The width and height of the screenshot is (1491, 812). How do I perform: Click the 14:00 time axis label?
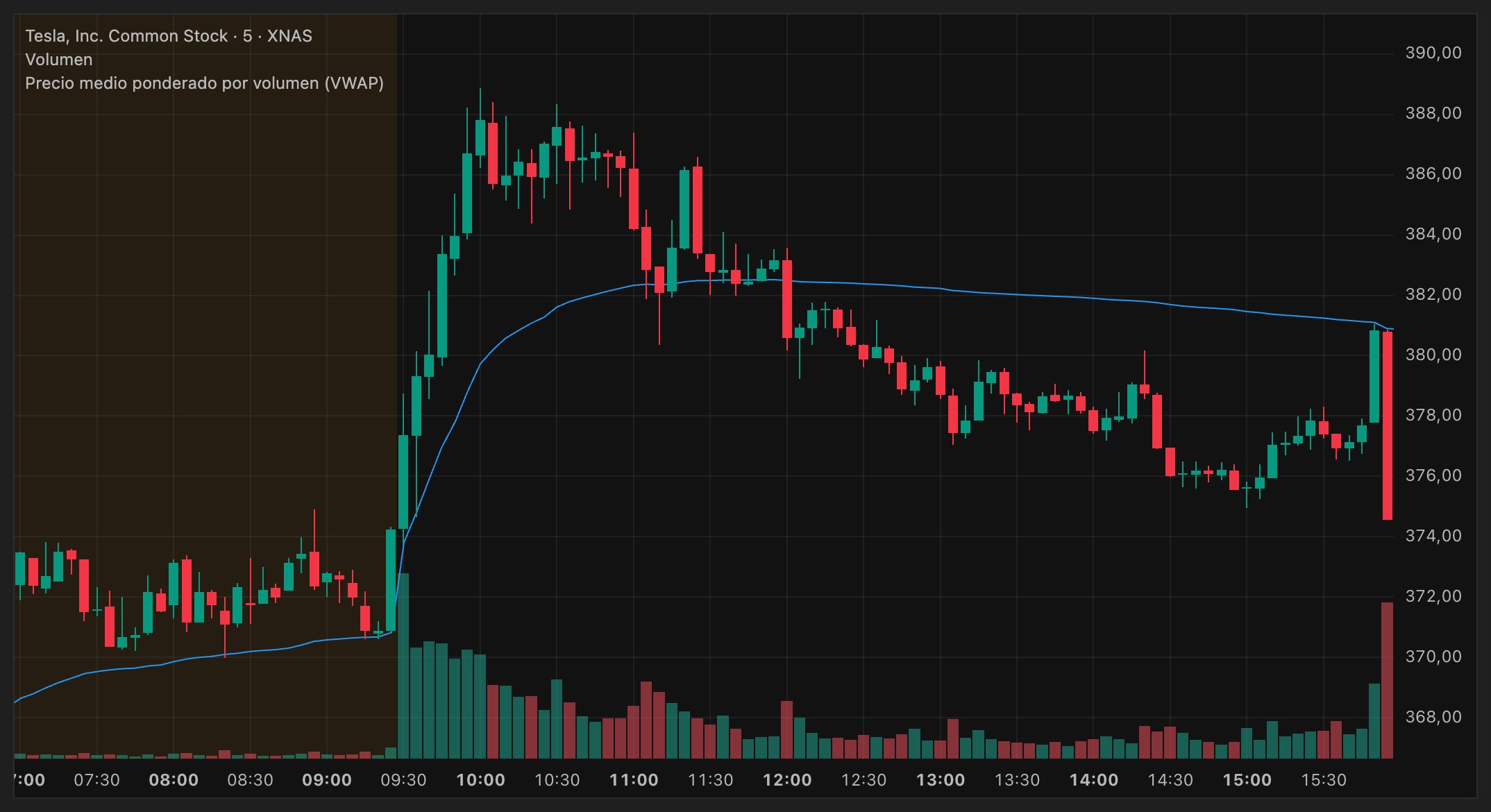pyautogui.click(x=1094, y=780)
